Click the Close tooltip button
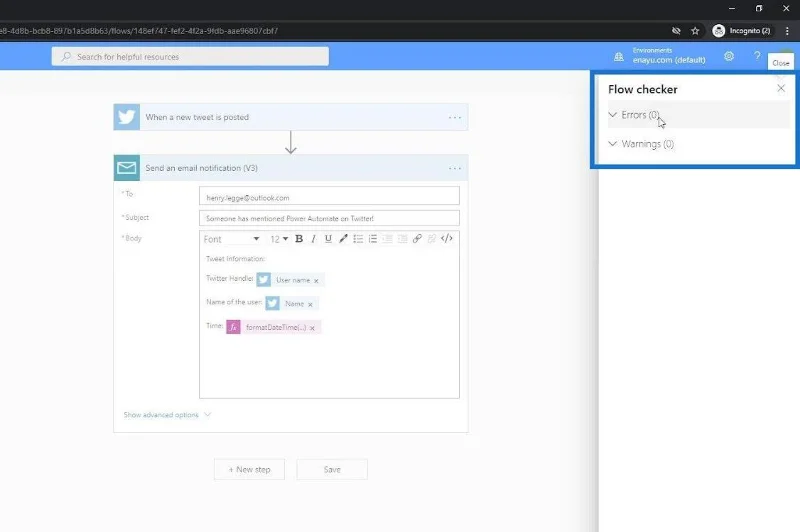The height and width of the screenshot is (532, 800). (x=781, y=63)
